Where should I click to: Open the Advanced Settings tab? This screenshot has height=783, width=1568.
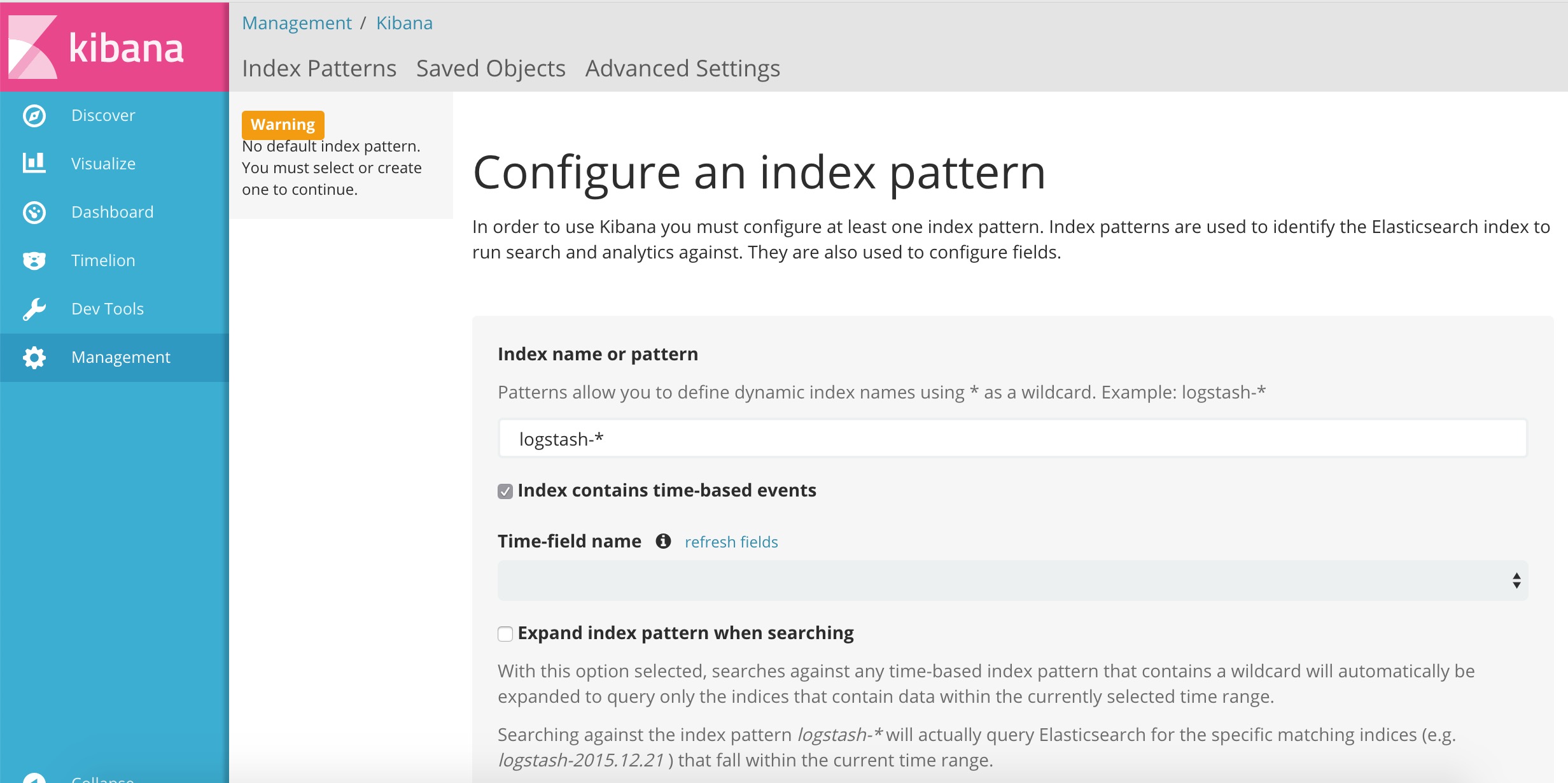(682, 69)
